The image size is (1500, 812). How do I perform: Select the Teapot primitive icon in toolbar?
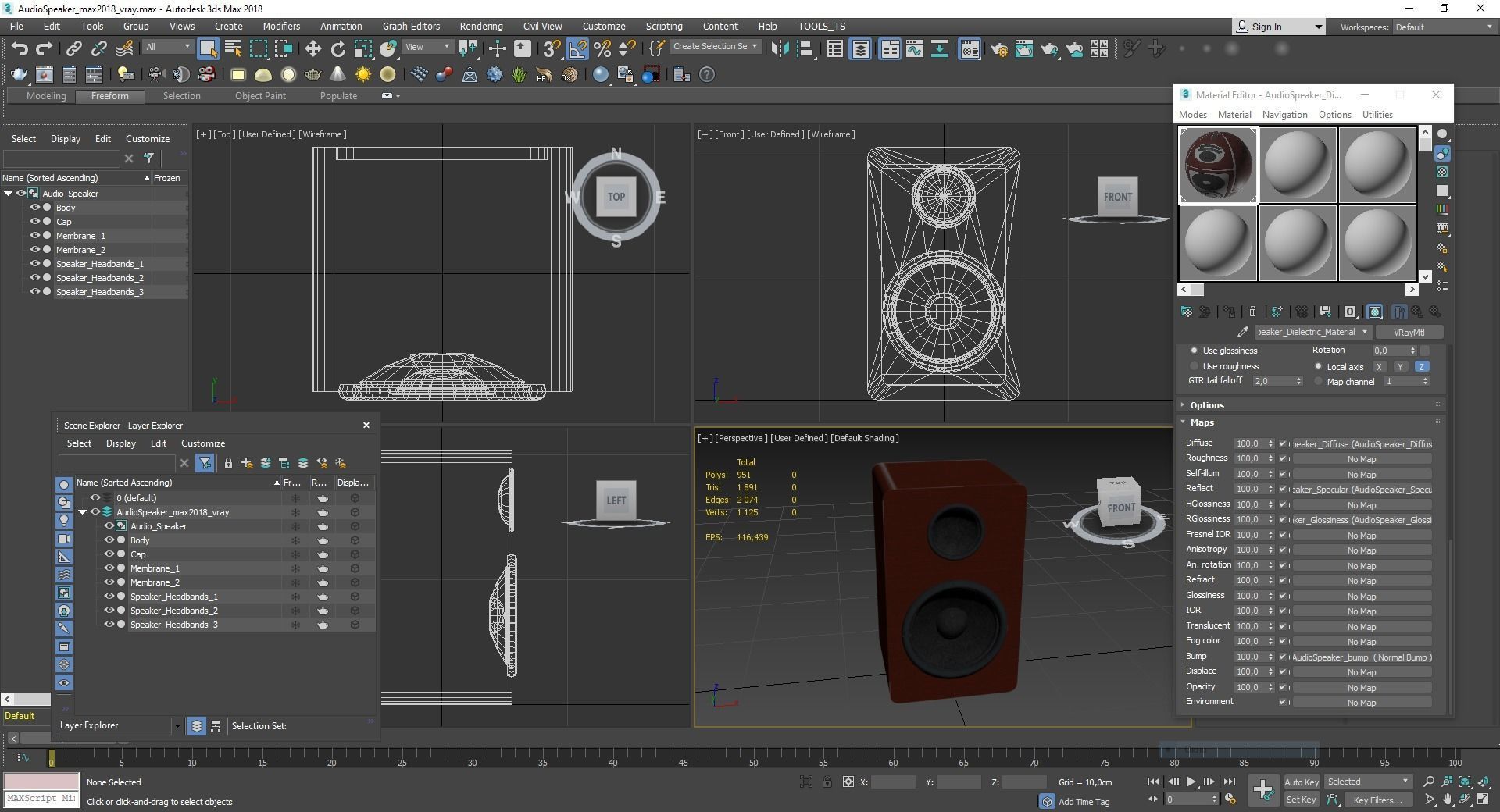tap(312, 74)
